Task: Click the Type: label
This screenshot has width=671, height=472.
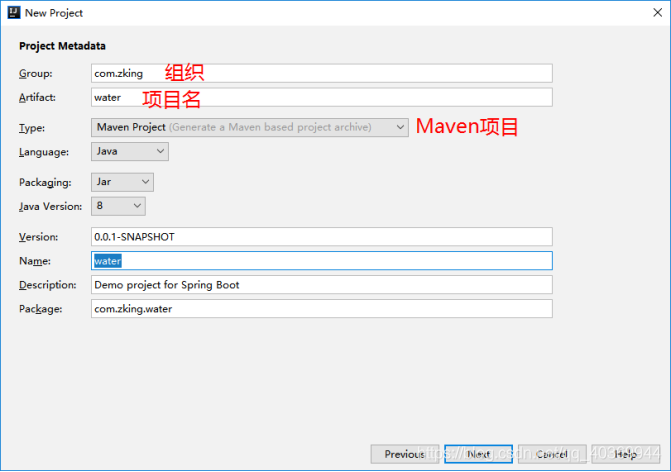Action: point(32,128)
